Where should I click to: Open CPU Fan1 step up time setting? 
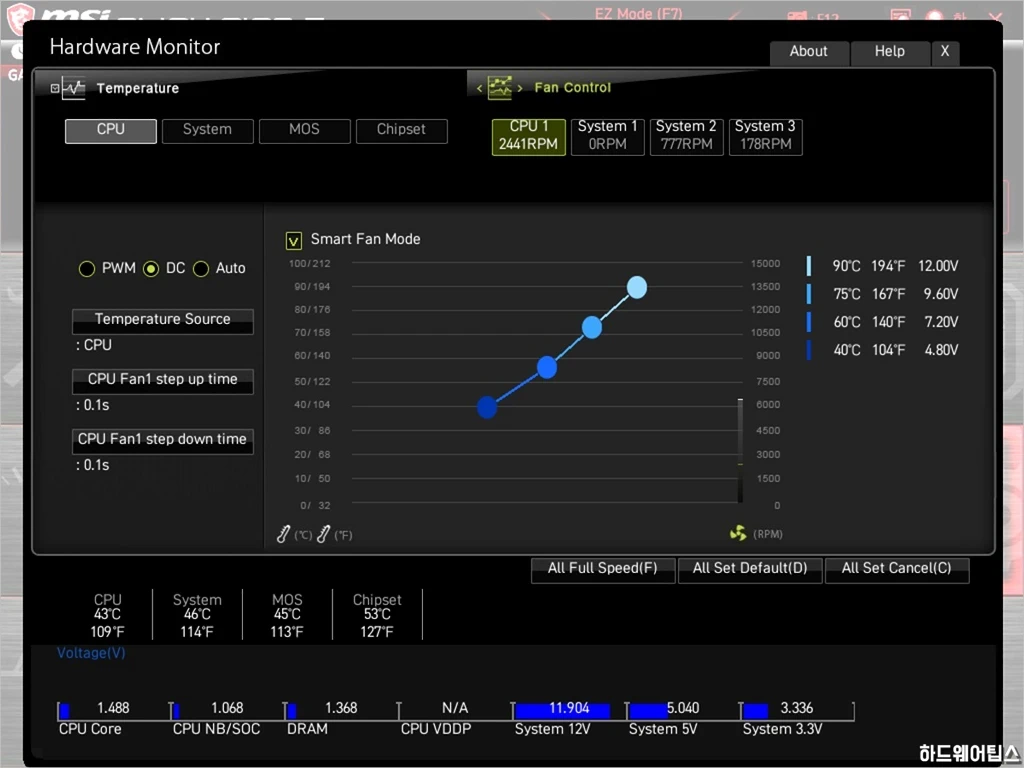pos(162,380)
